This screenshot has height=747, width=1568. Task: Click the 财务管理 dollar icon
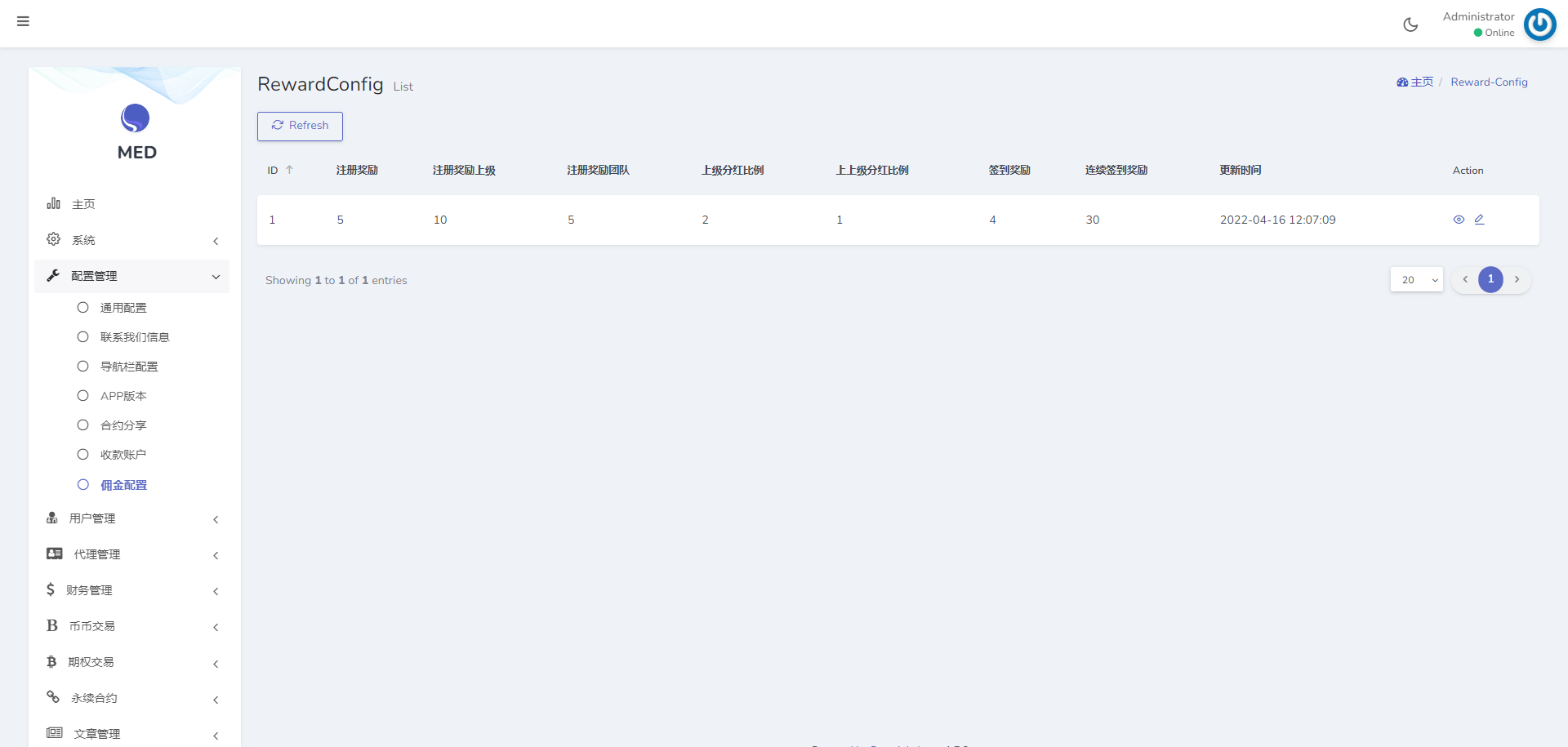click(x=51, y=589)
